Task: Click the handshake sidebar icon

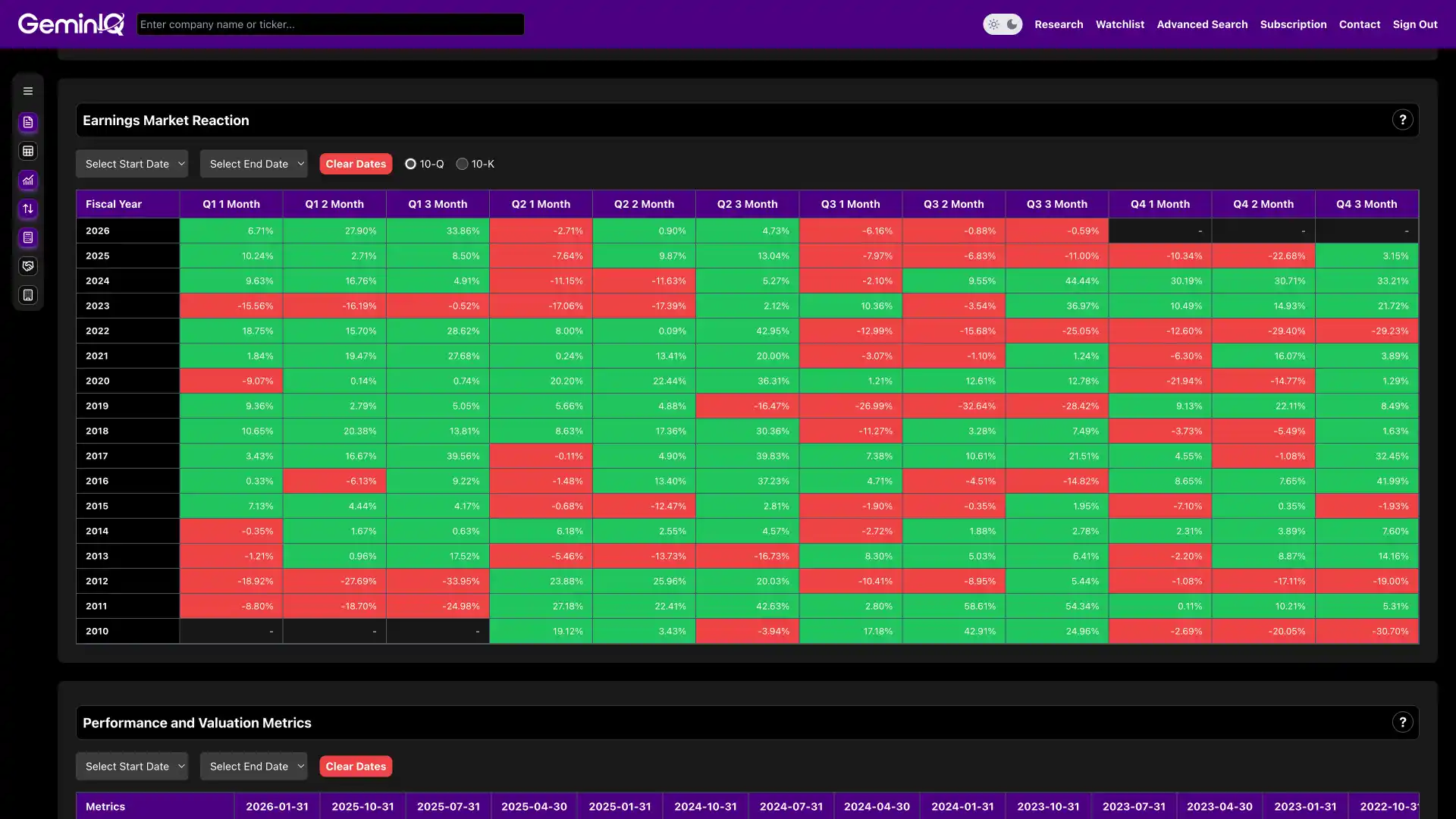Action: [x=28, y=266]
